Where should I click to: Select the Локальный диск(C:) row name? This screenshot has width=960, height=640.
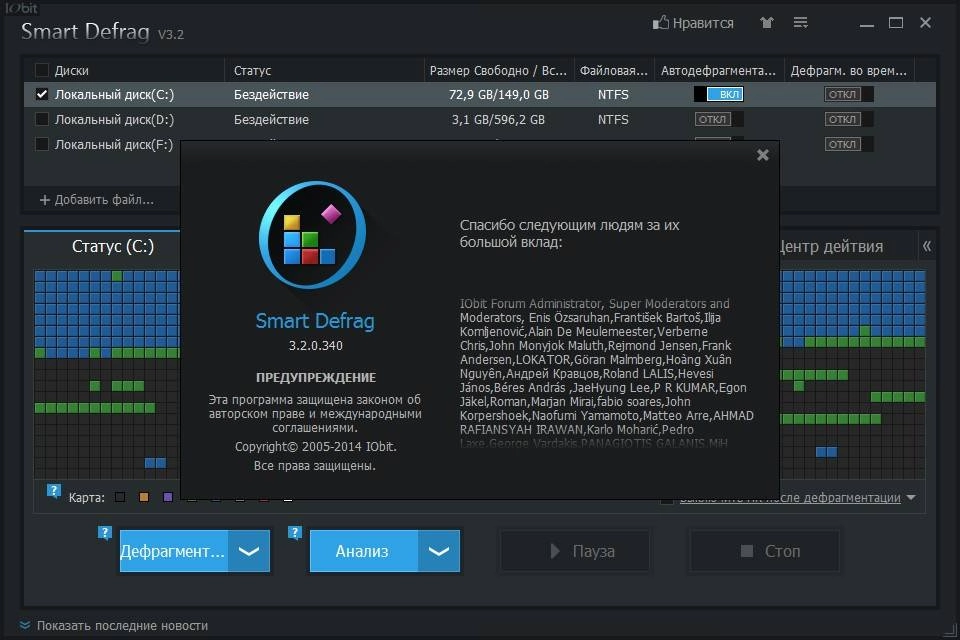[114, 94]
